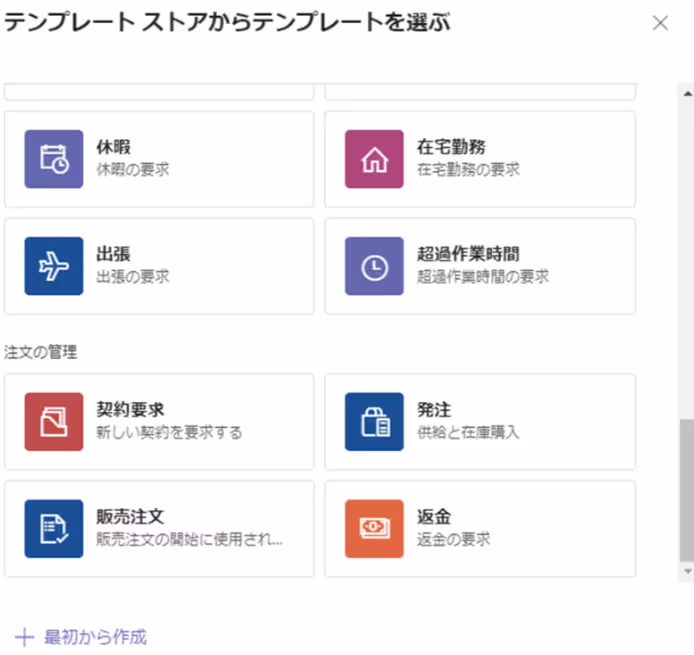Click the 返金の要求 description text

click(454, 539)
